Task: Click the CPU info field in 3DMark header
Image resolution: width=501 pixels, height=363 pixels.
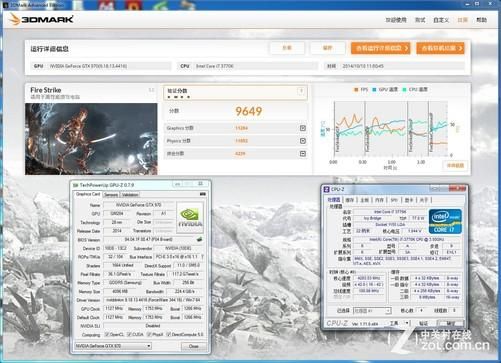Action: (x=248, y=66)
